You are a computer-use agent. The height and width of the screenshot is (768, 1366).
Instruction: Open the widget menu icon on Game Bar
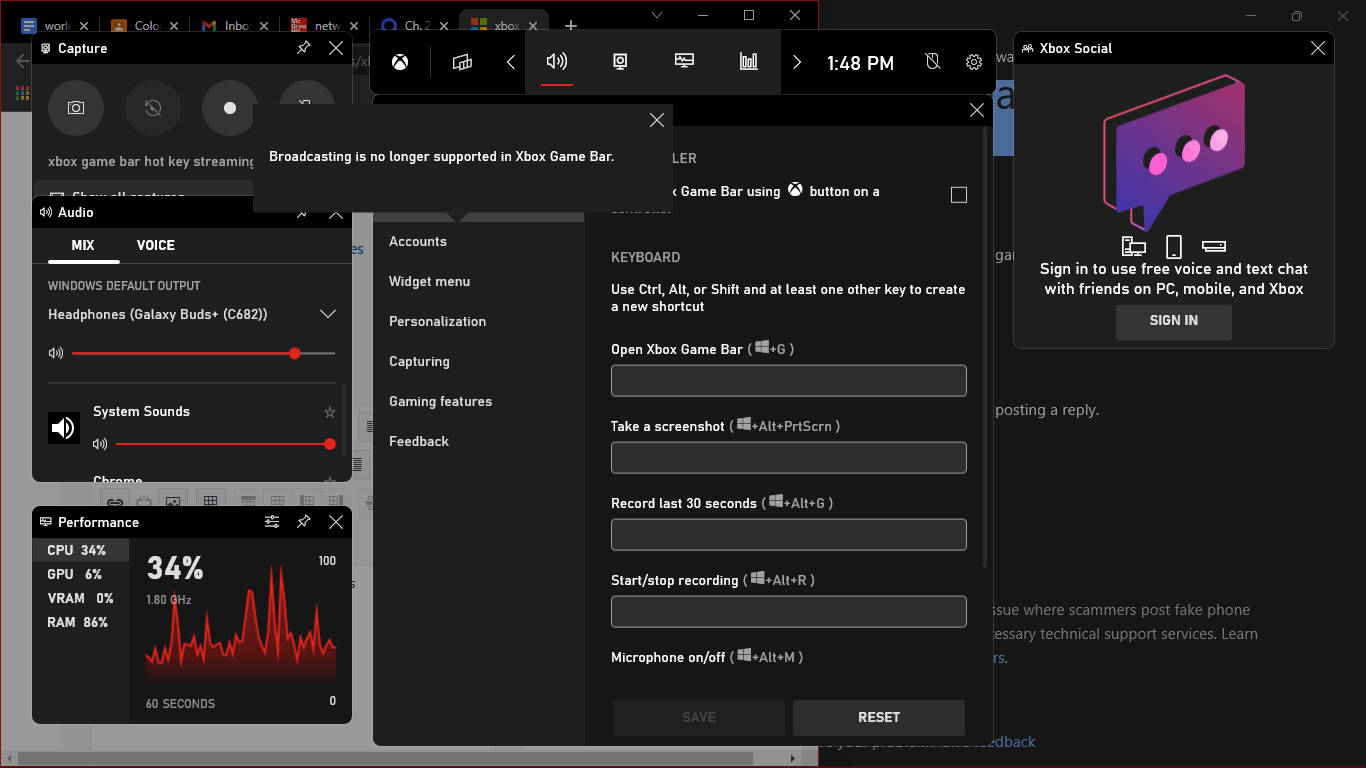(462, 62)
